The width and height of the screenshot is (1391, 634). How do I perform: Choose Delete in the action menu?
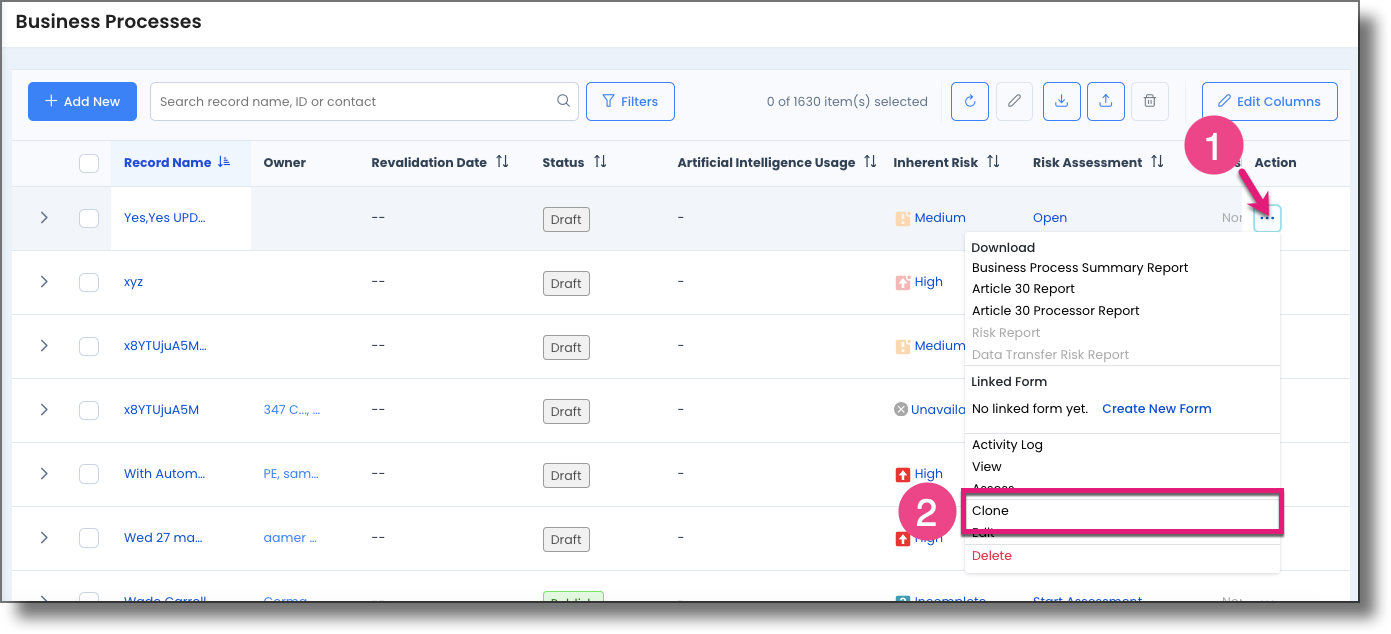pyautogui.click(x=991, y=555)
